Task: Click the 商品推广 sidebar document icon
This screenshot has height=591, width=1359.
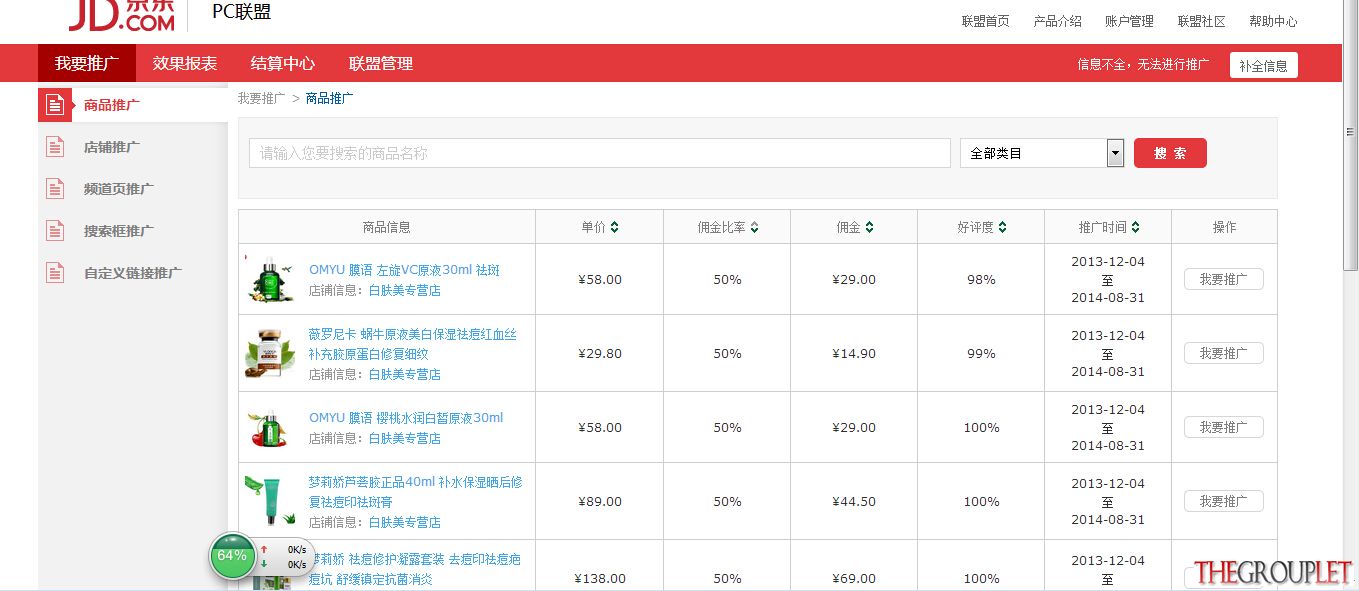Action: [55, 104]
